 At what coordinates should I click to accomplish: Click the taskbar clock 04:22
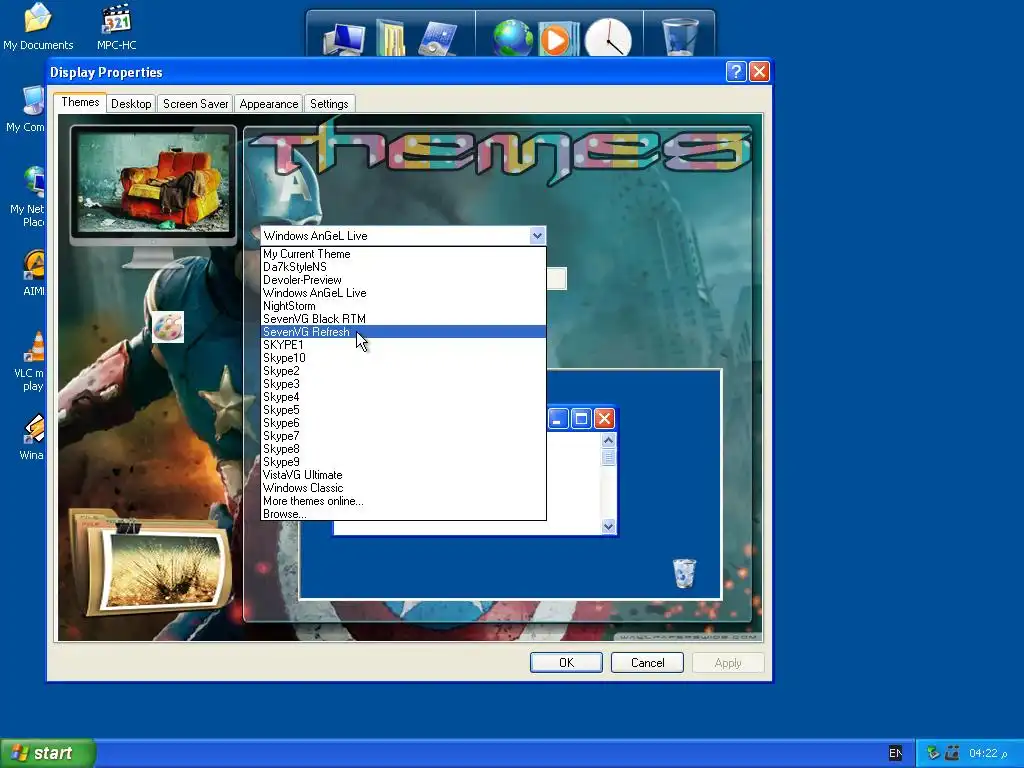point(987,754)
